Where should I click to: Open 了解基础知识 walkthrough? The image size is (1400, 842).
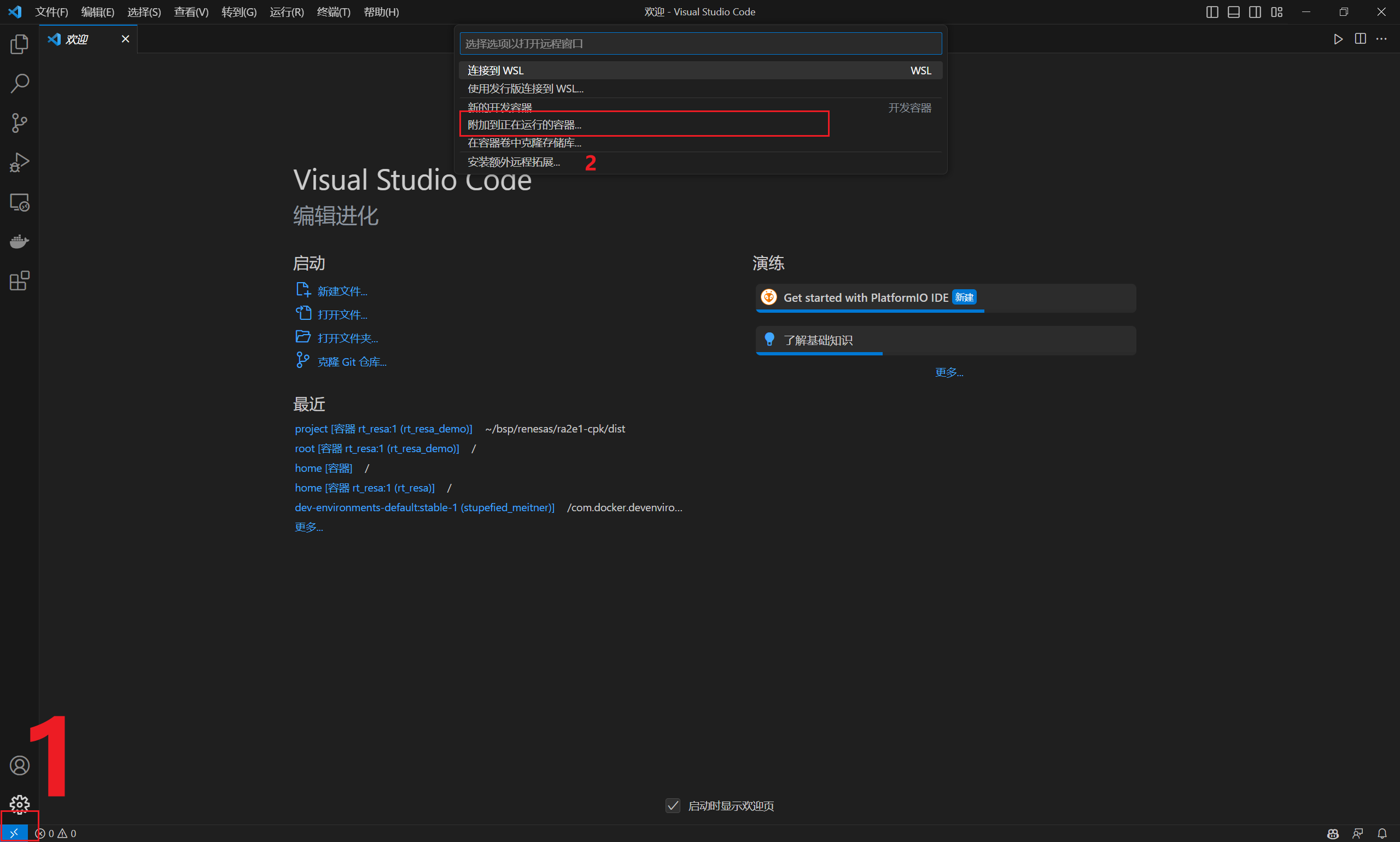pyautogui.click(x=946, y=341)
